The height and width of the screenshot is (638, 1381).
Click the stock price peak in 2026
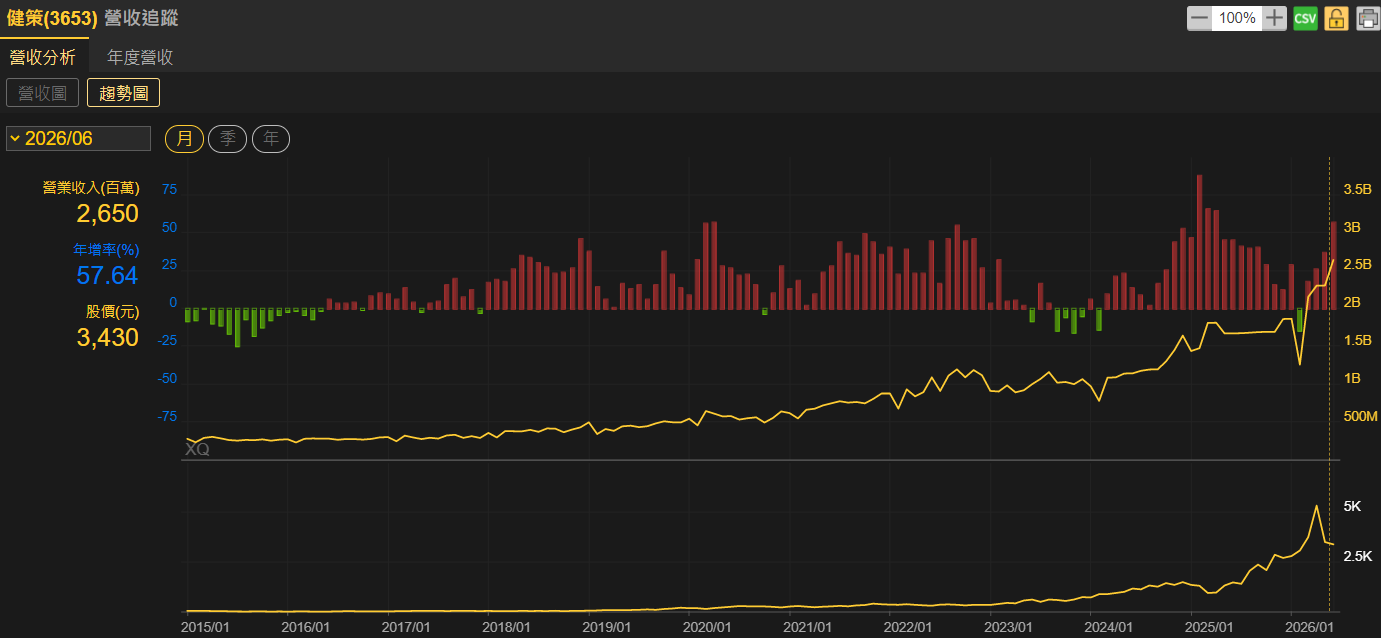point(1316,506)
